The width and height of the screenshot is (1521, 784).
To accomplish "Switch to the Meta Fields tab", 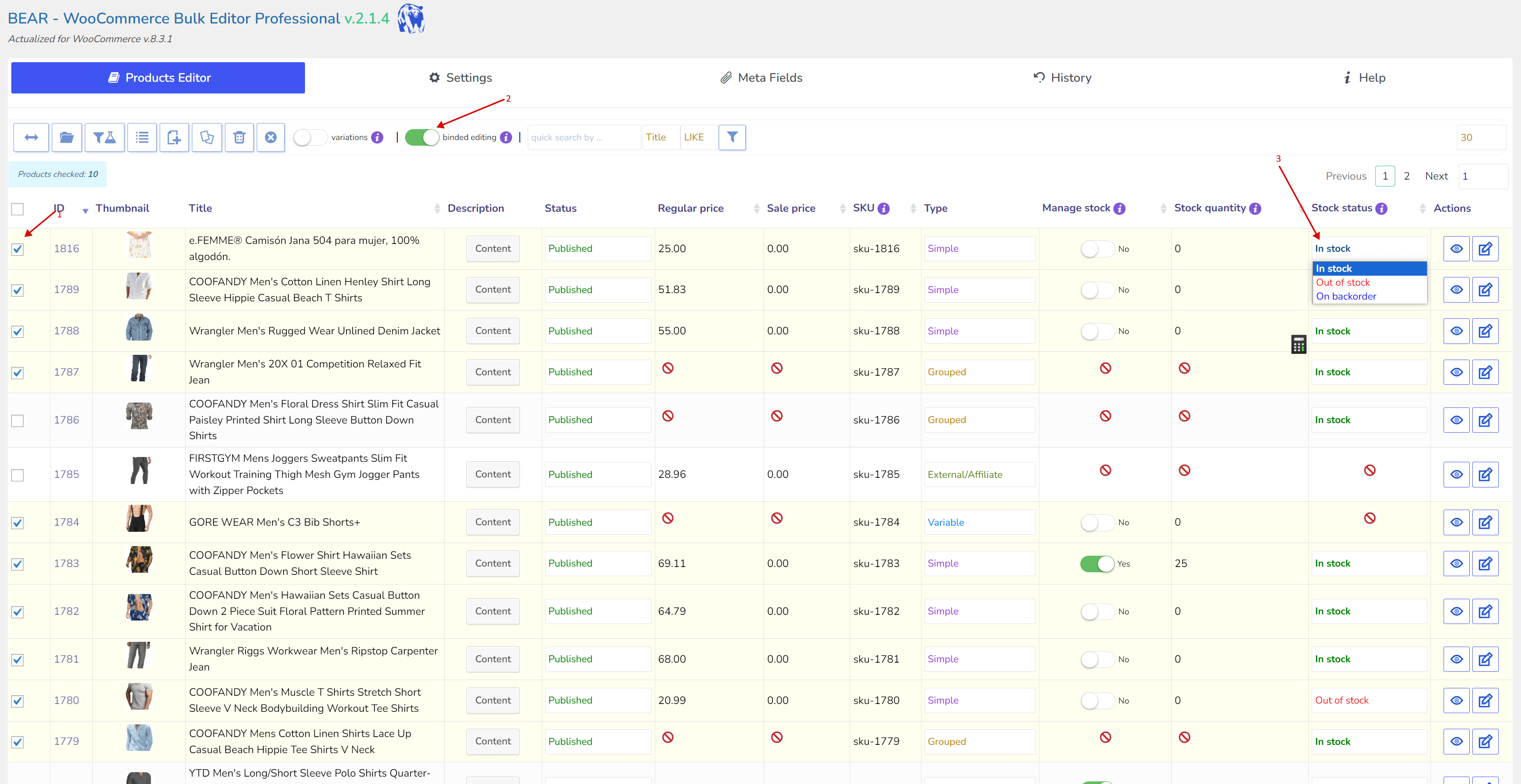I will [x=761, y=78].
